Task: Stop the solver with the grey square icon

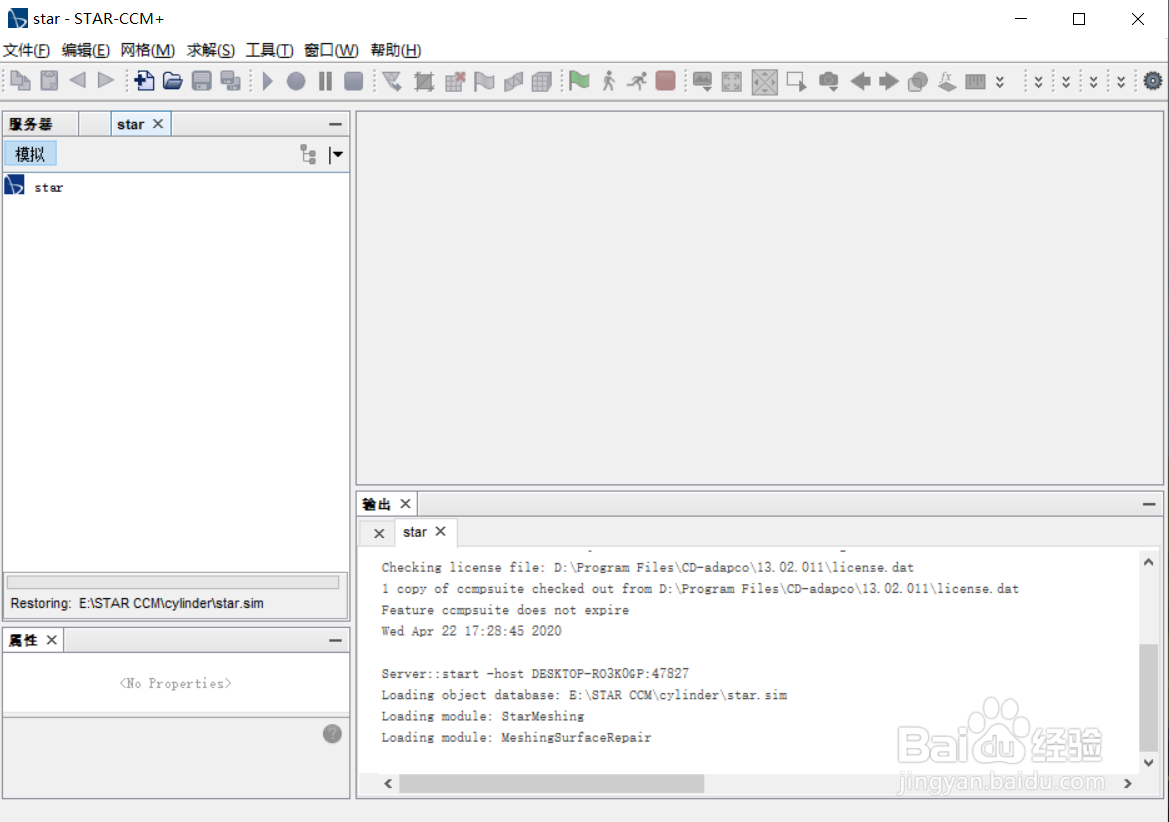Action: click(x=353, y=80)
